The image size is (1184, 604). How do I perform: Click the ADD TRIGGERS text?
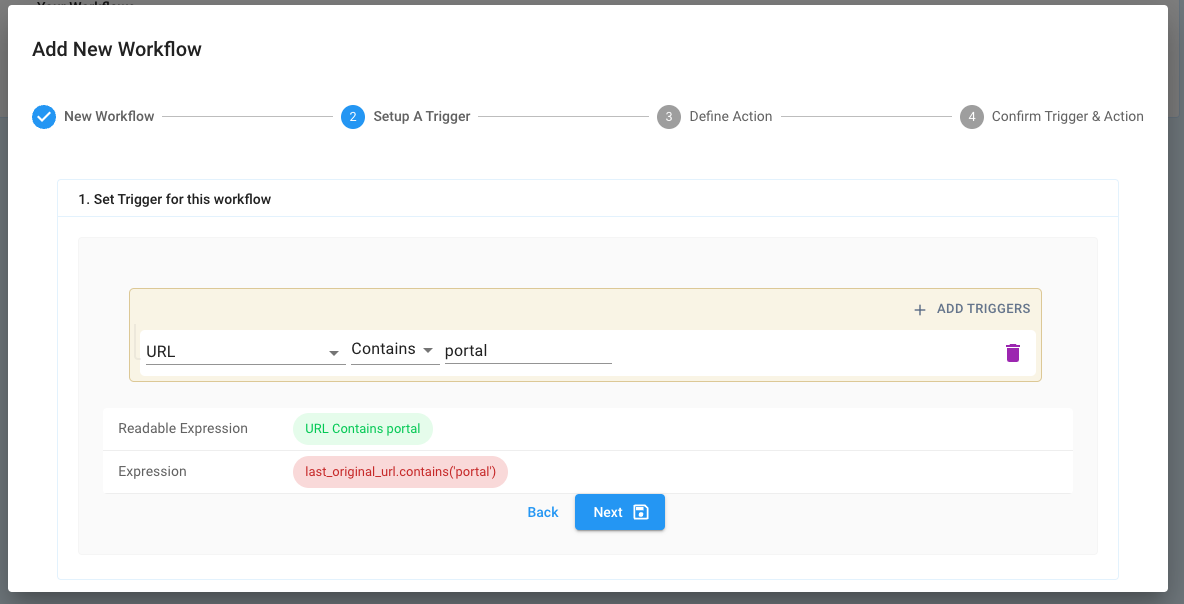tap(983, 309)
